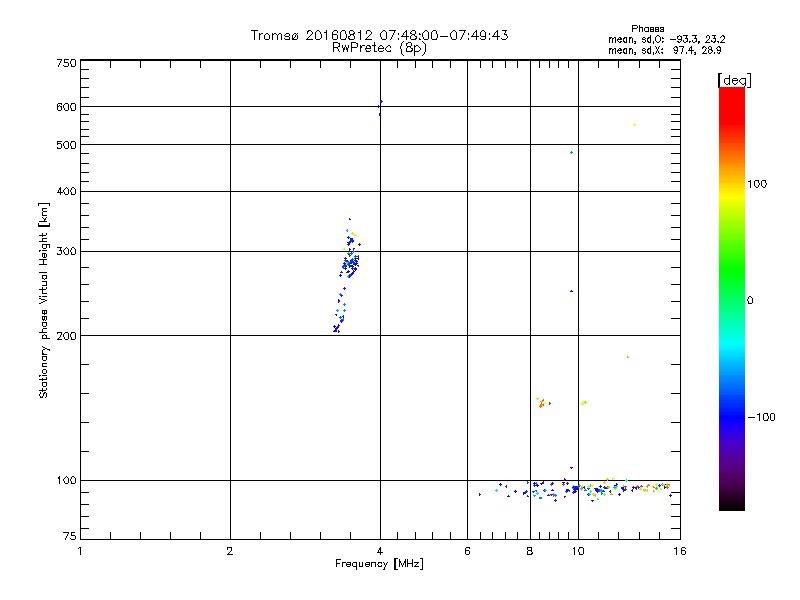Viewport: 800px width, 600px height.
Task: Click the x-axis label 'Frequency [MHz]'
Action: pyautogui.click(x=379, y=564)
